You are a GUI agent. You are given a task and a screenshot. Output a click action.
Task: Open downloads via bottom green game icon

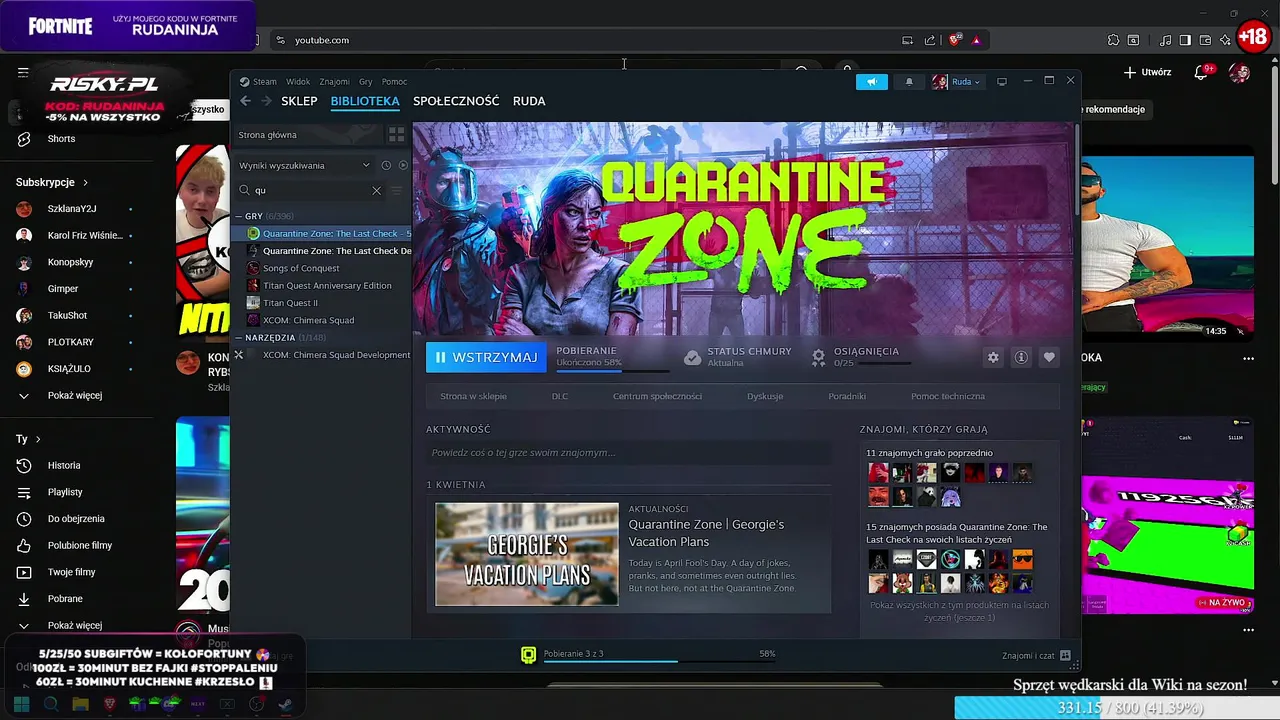click(x=528, y=655)
